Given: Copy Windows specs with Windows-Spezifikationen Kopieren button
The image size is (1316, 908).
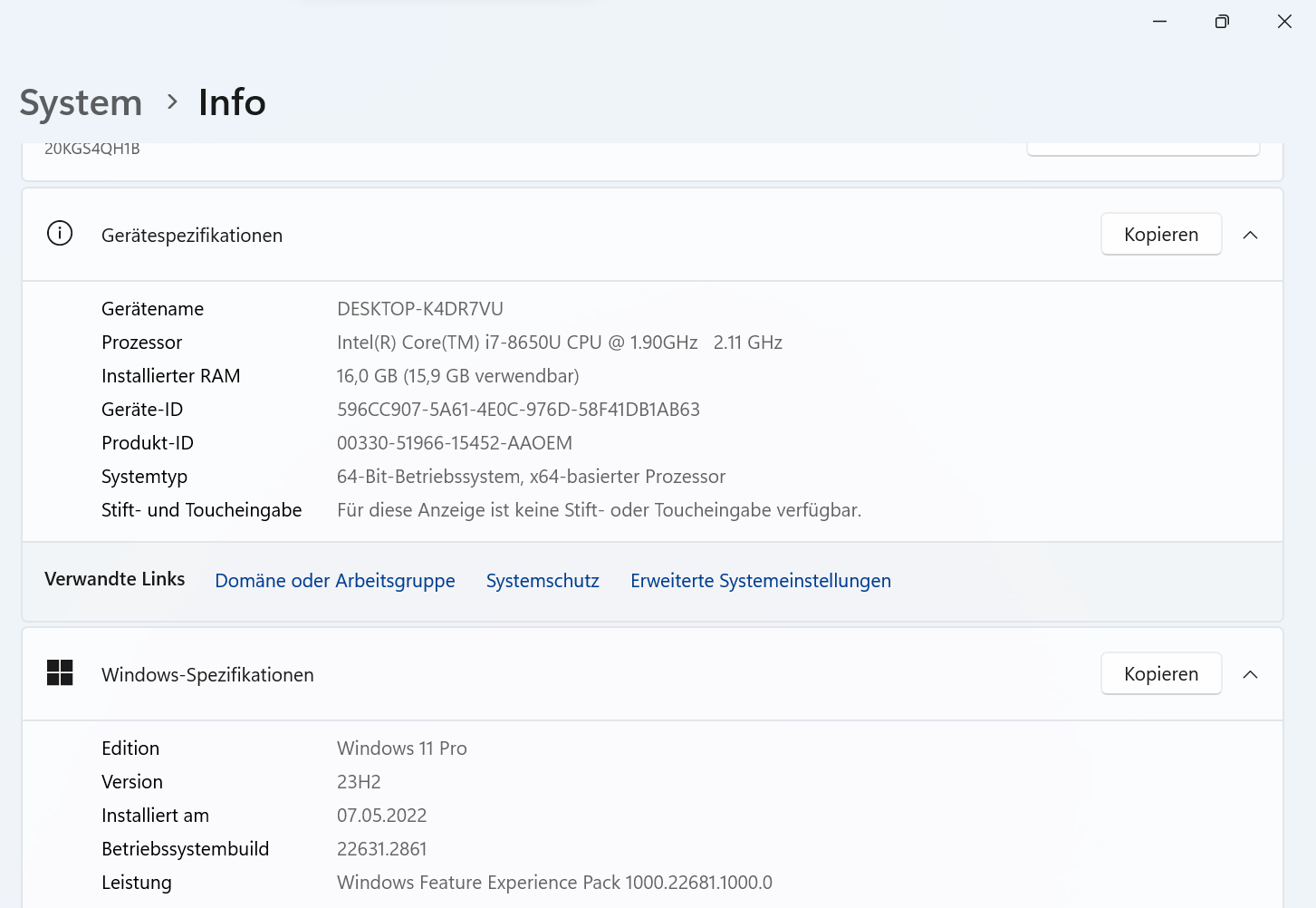Looking at the screenshot, I should (x=1161, y=674).
